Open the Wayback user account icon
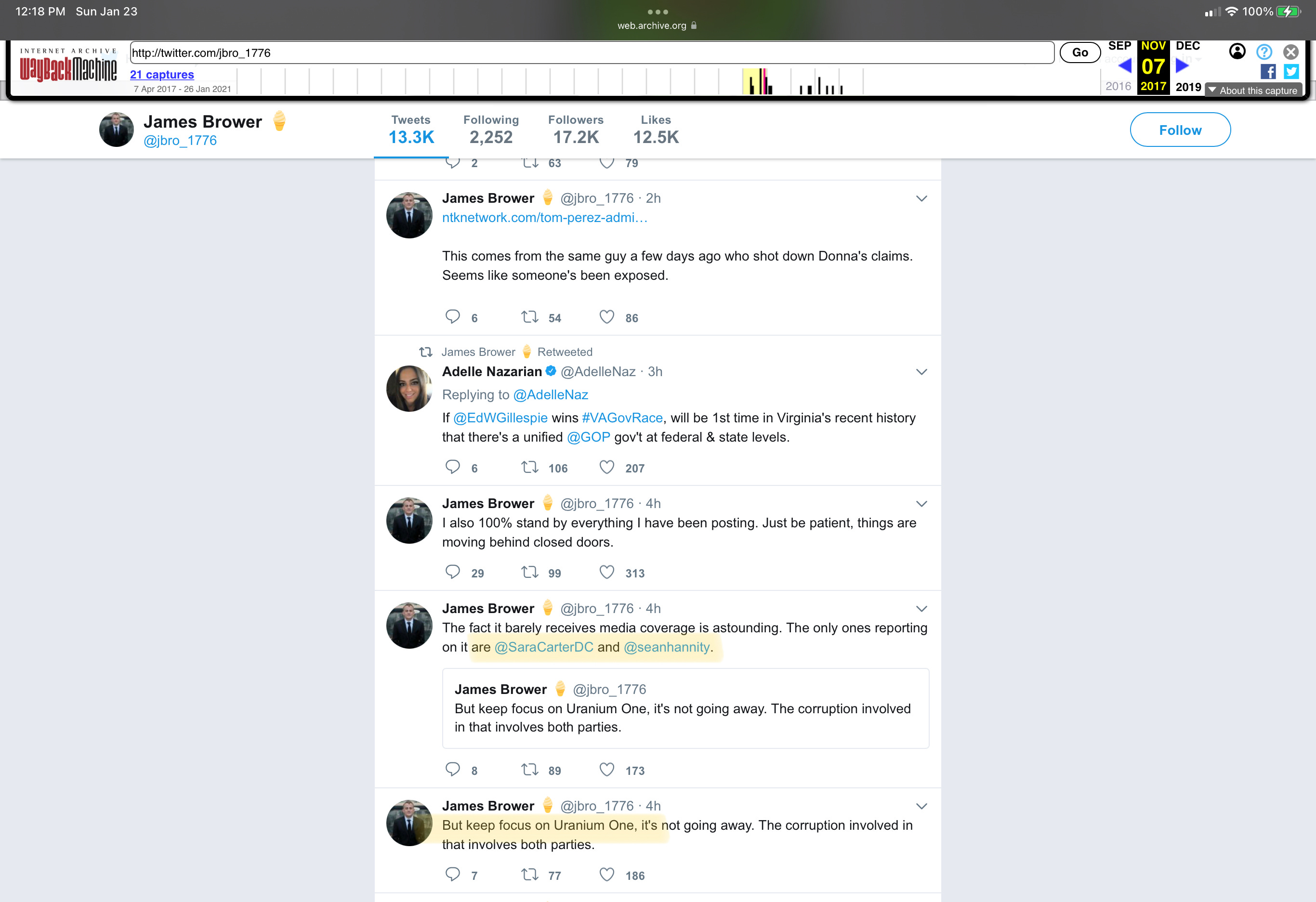The width and height of the screenshot is (1316, 902). [x=1237, y=52]
